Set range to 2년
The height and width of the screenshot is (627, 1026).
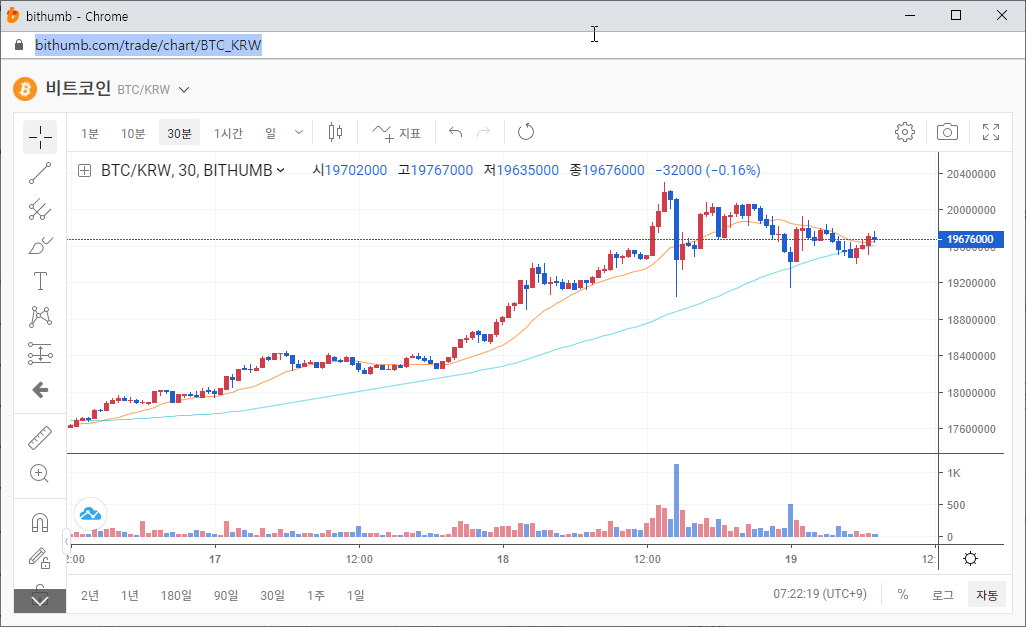tap(90, 596)
